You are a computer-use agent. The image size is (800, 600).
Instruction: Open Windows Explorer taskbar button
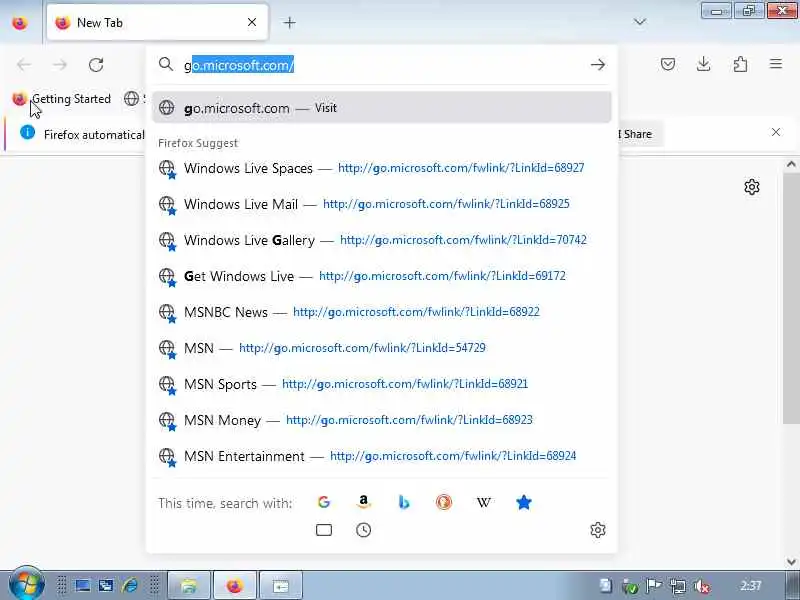tap(189, 585)
